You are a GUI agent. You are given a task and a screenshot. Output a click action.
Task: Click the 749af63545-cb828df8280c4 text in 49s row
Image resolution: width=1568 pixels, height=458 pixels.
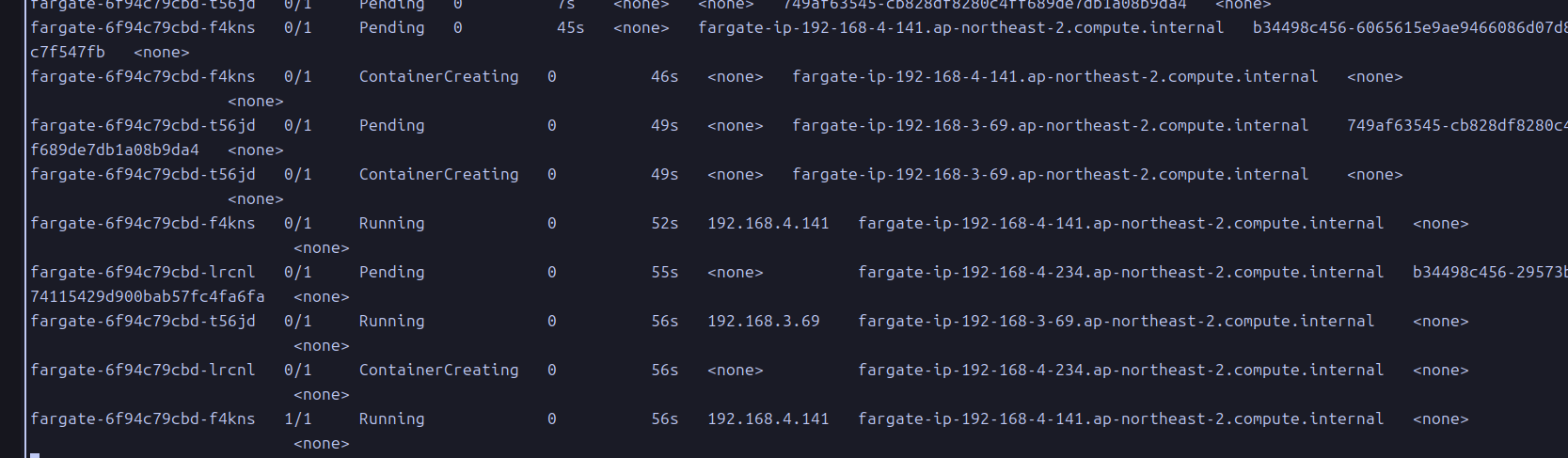(x=1457, y=126)
